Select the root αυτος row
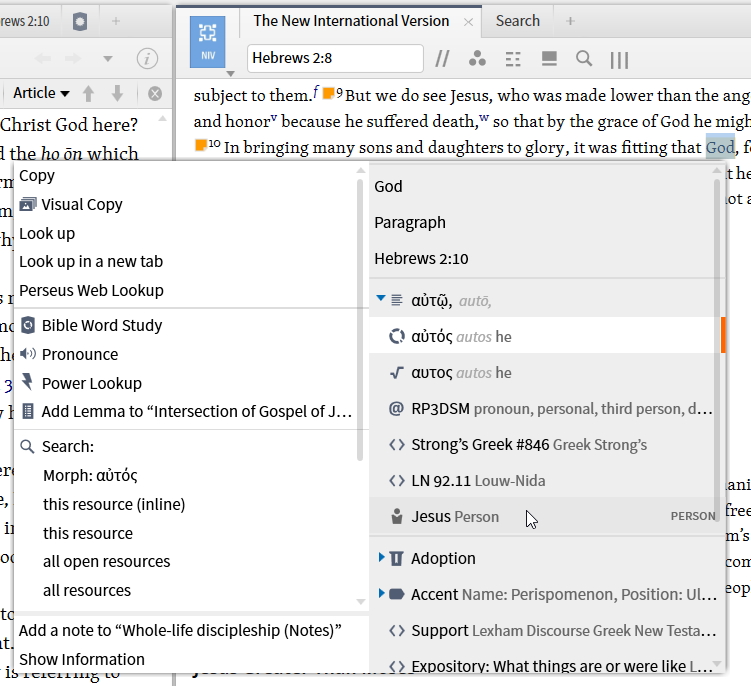 (544, 373)
